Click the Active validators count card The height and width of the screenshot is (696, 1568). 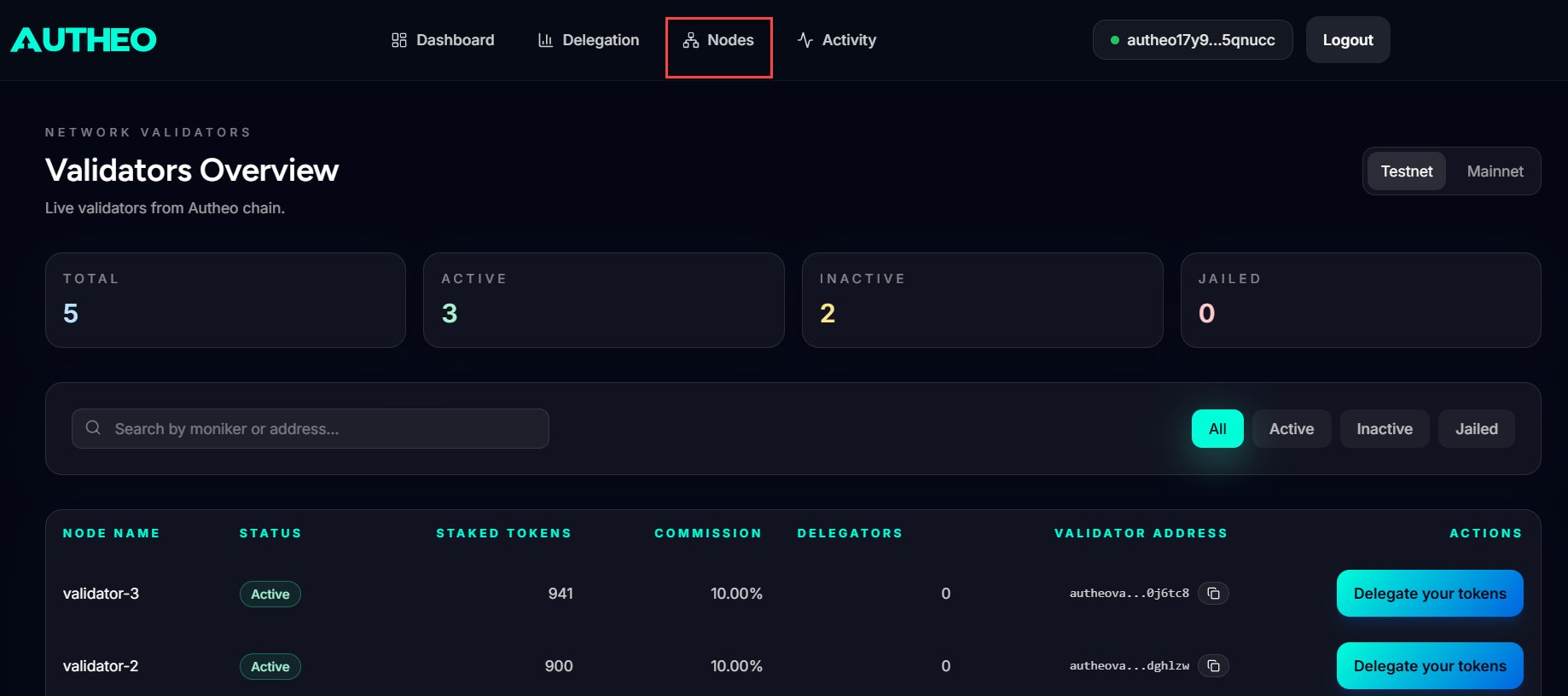pyautogui.click(x=604, y=300)
